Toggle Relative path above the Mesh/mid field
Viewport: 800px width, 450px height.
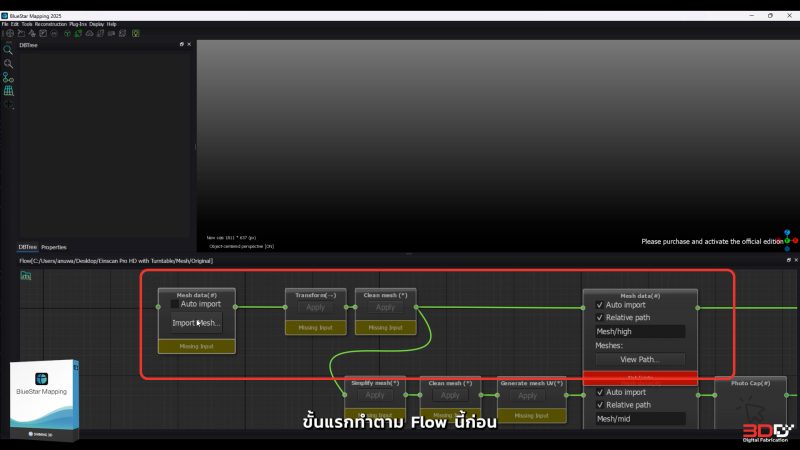[599, 405]
